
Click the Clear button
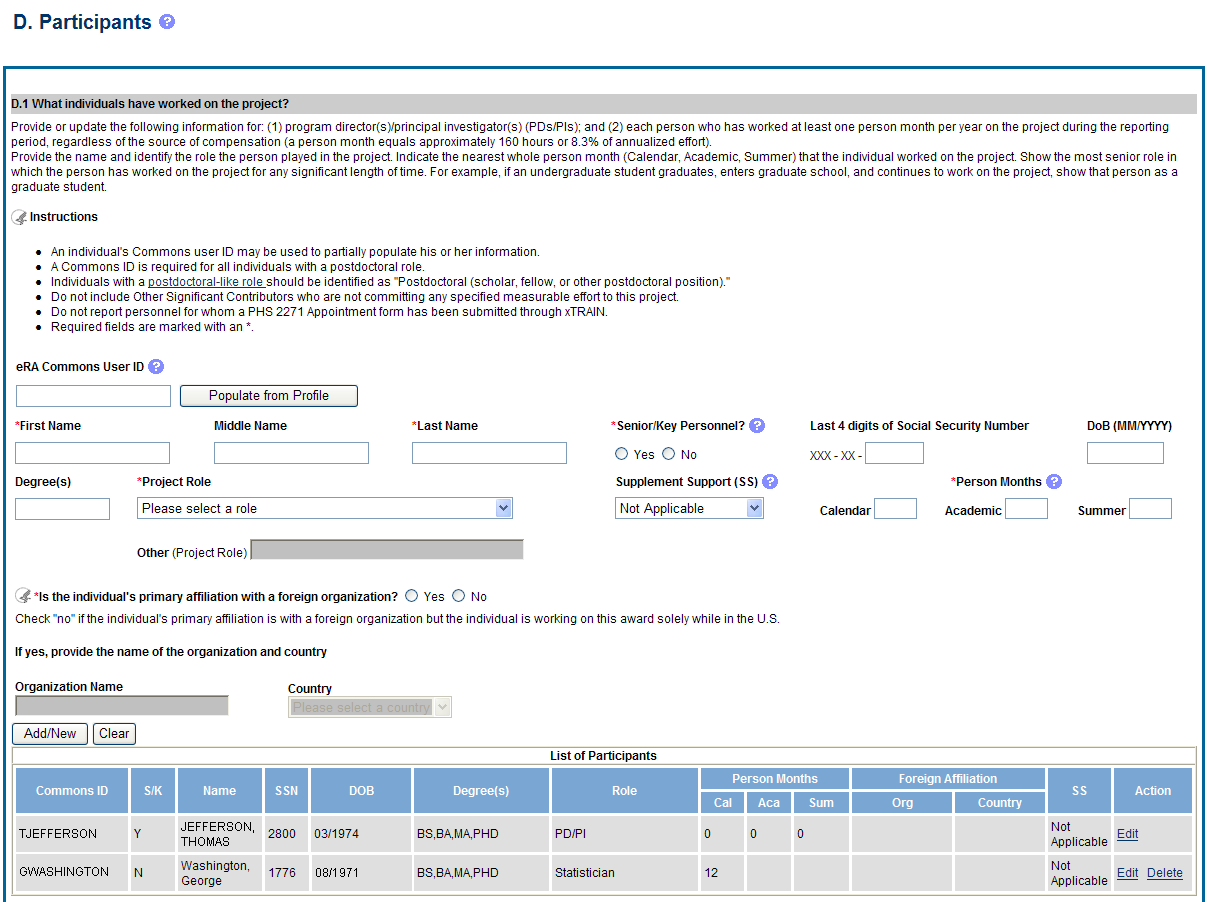click(x=114, y=734)
